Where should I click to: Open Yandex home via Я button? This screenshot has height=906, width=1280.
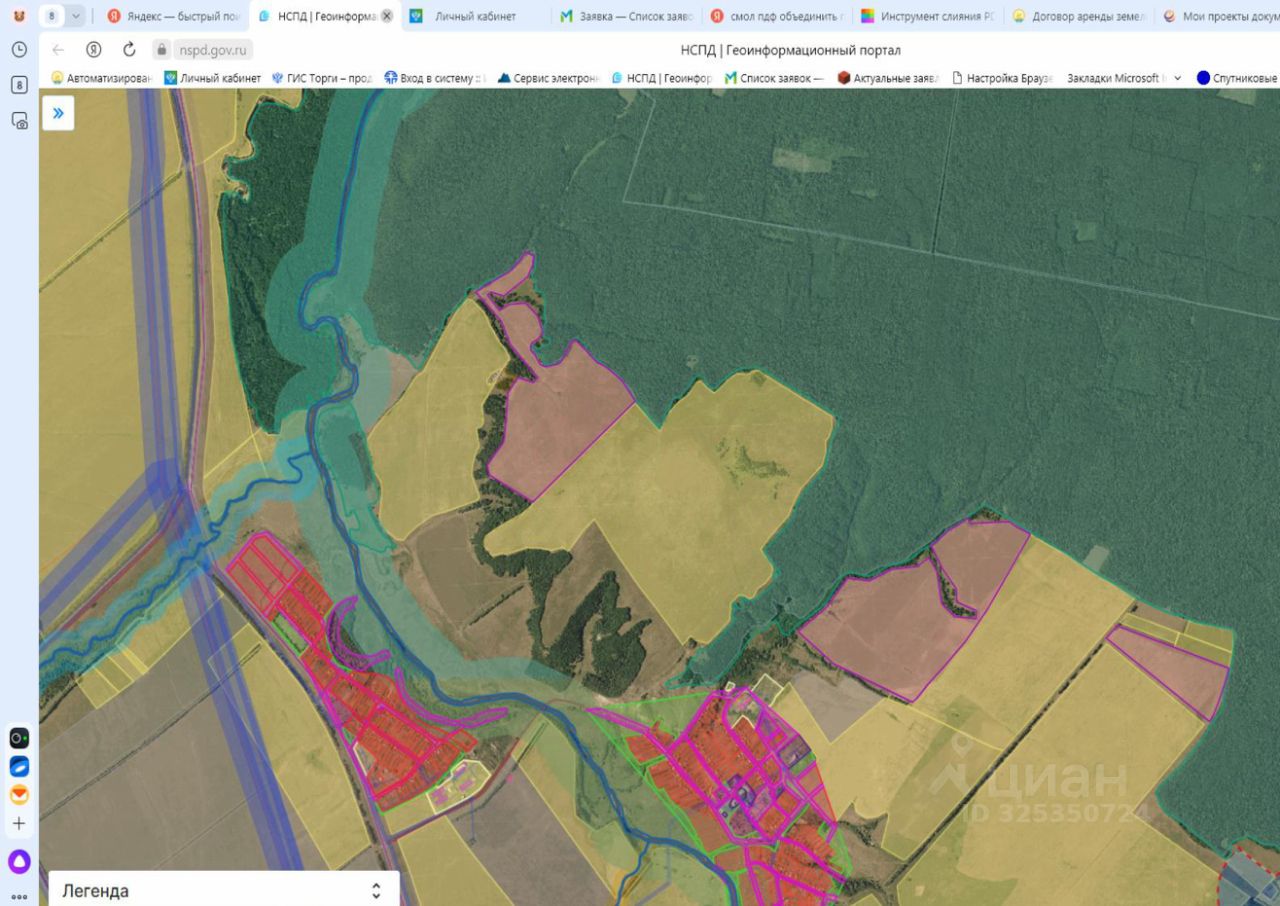(x=93, y=50)
